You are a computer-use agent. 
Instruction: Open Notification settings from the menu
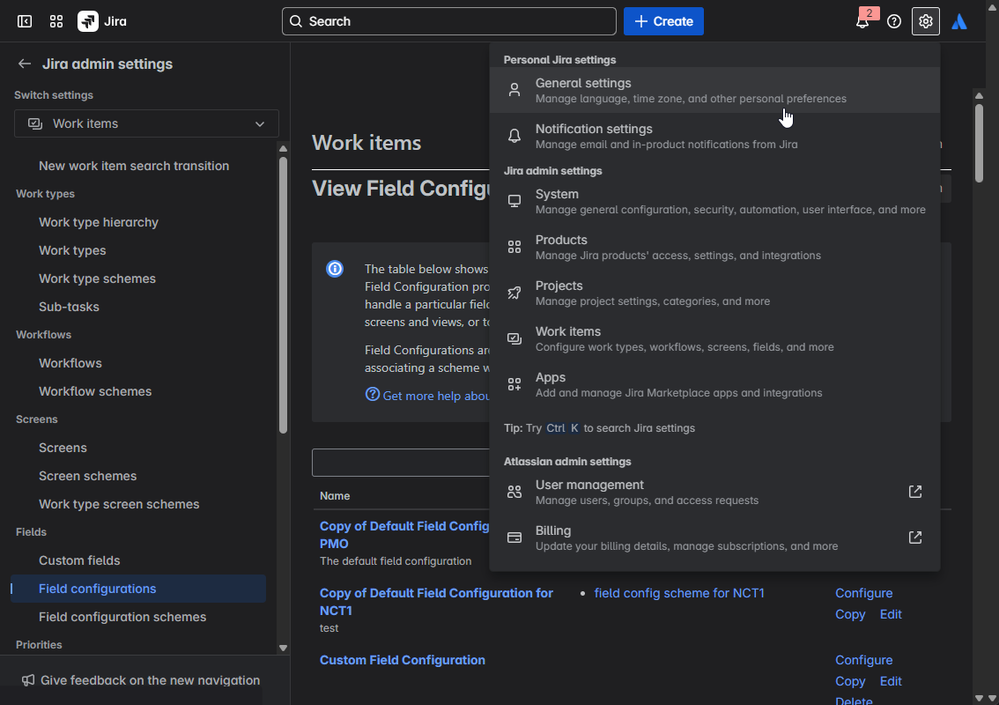[715, 136]
